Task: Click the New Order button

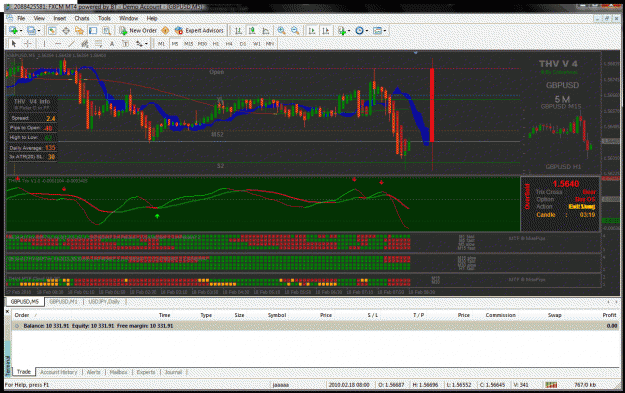Action: pyautogui.click(x=138, y=31)
